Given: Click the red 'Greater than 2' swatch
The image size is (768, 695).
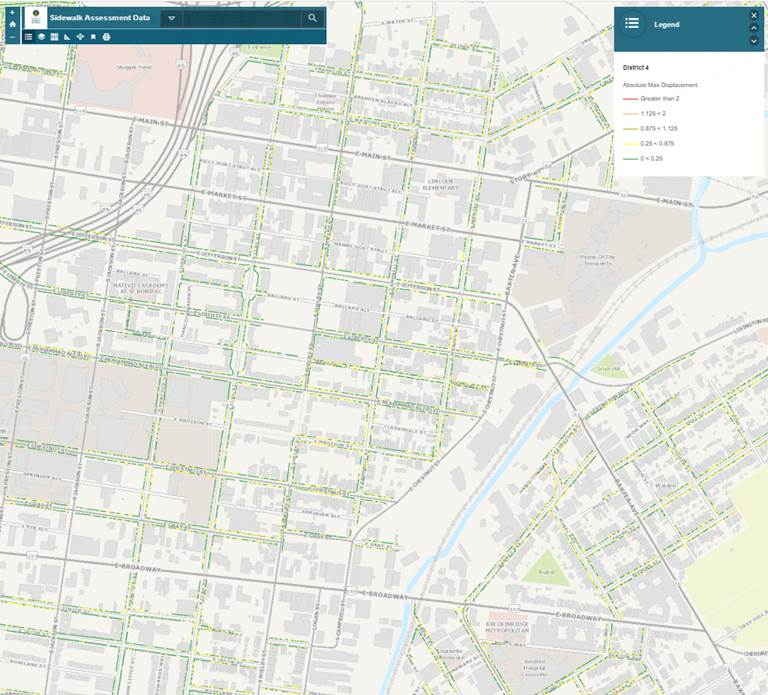Looking at the screenshot, I should pyautogui.click(x=630, y=99).
